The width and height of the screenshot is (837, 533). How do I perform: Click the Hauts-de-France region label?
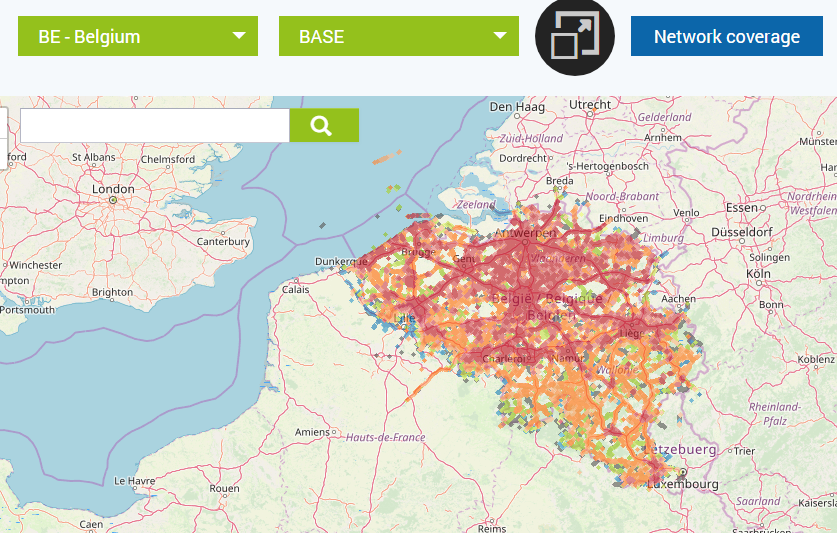point(385,437)
